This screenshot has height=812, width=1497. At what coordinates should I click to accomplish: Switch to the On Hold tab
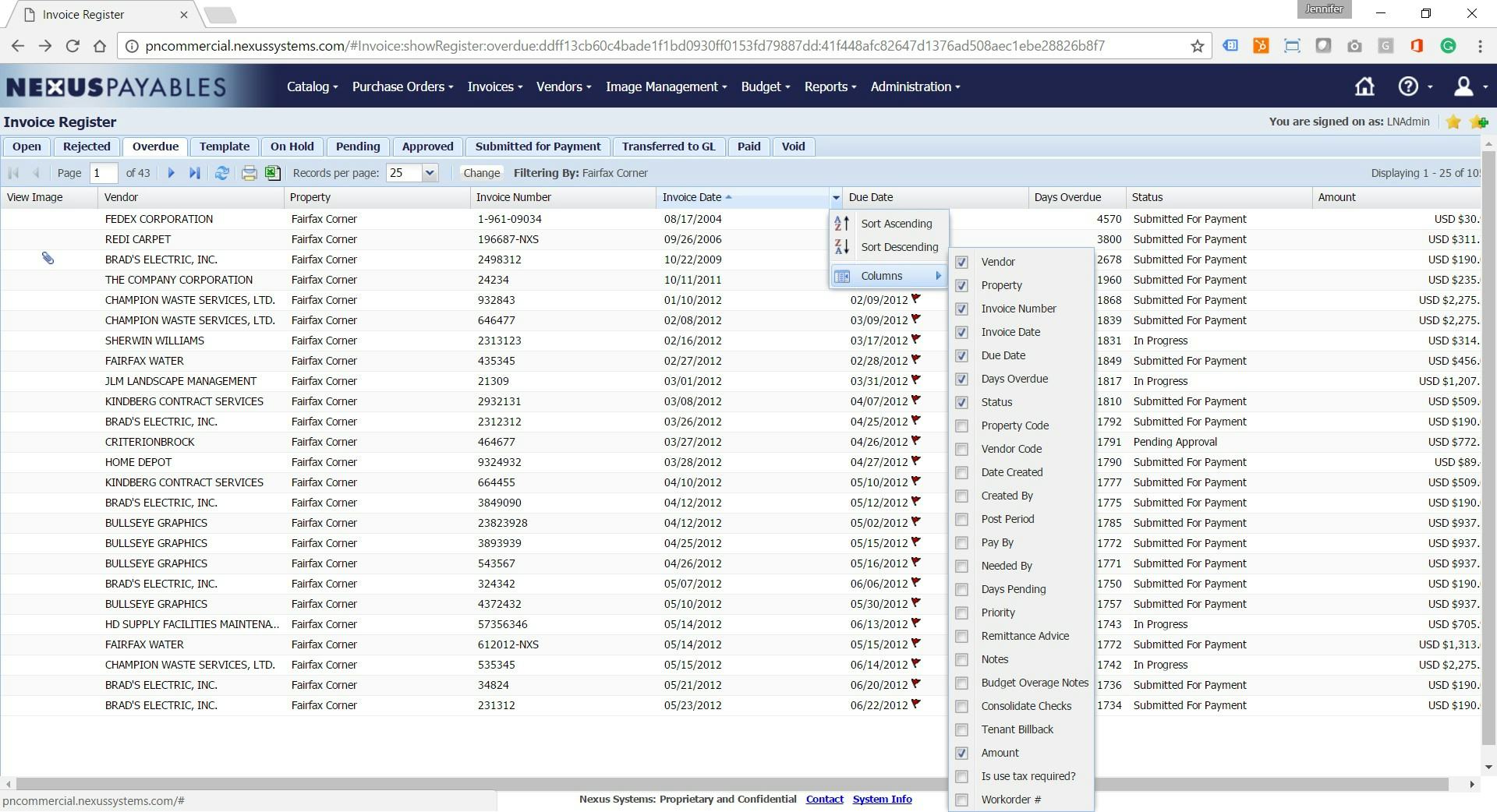click(292, 147)
